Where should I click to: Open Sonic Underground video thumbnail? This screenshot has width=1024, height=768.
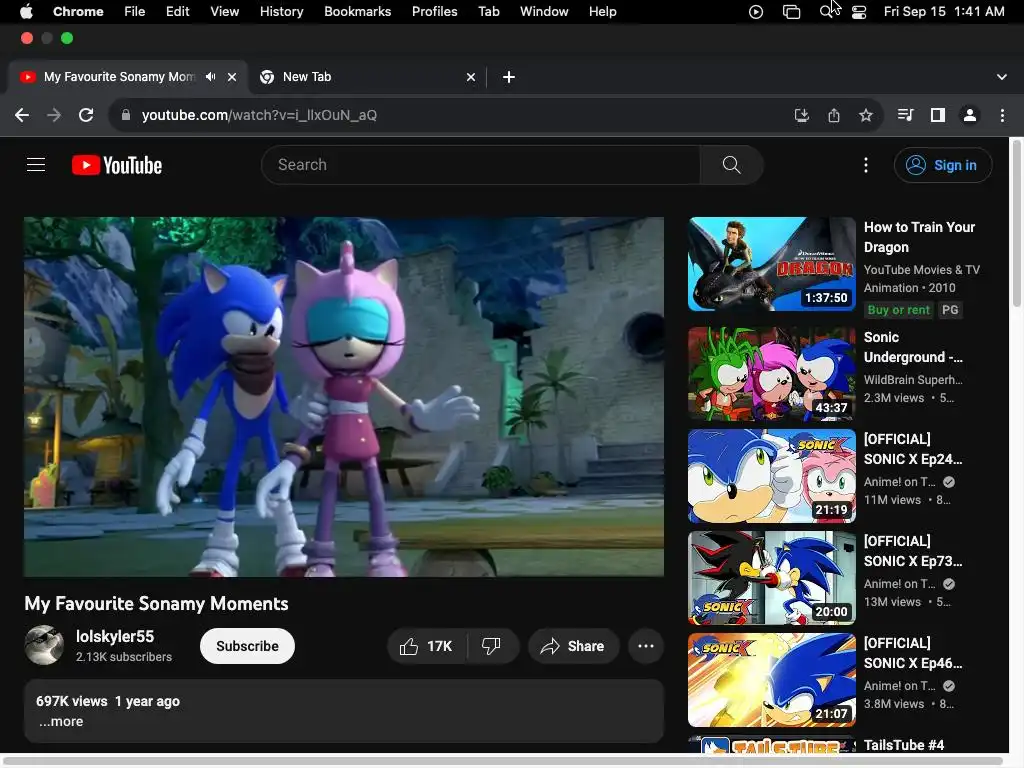pyautogui.click(x=771, y=374)
